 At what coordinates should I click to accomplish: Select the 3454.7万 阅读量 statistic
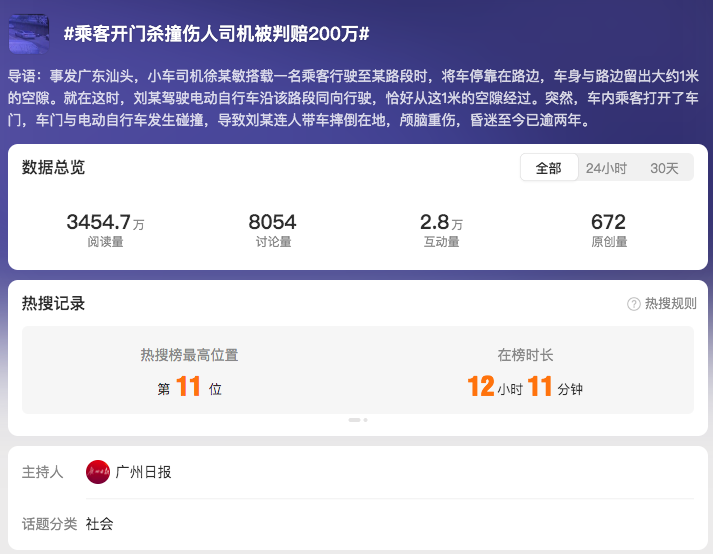click(x=105, y=229)
